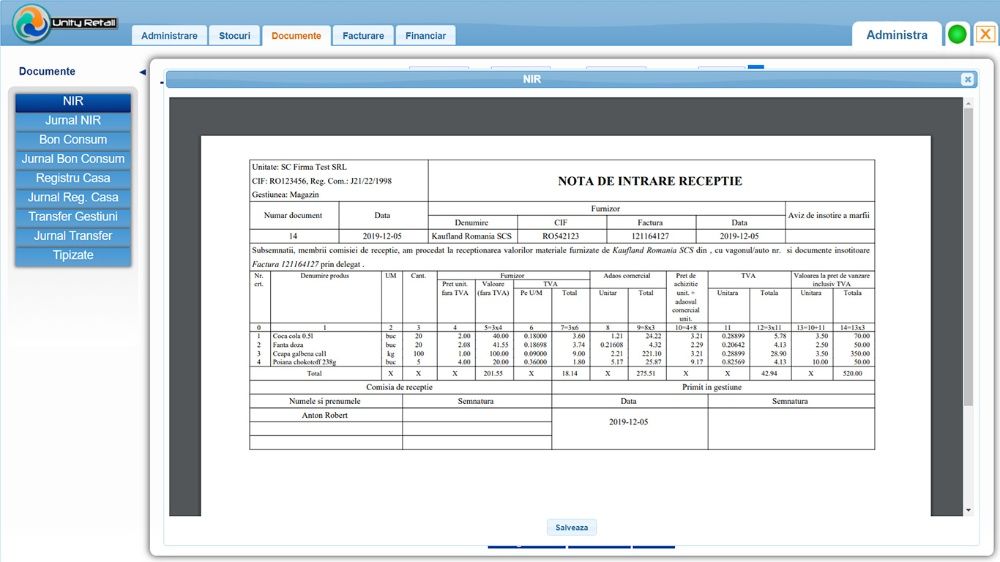The width and height of the screenshot is (1000, 562).
Task: Select the Facturare tab
Action: click(x=363, y=36)
